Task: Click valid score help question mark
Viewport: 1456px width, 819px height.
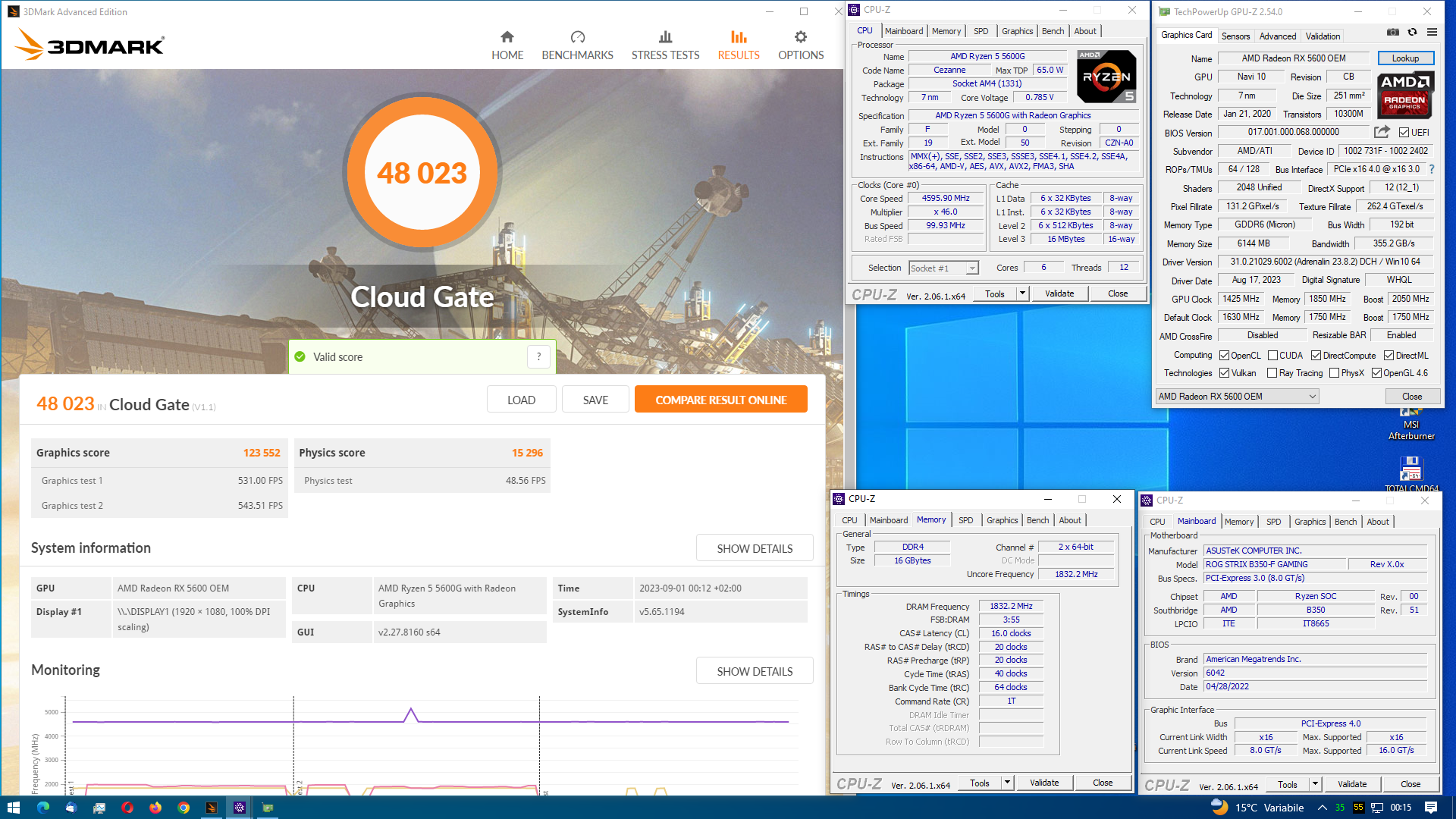Action: tap(538, 356)
